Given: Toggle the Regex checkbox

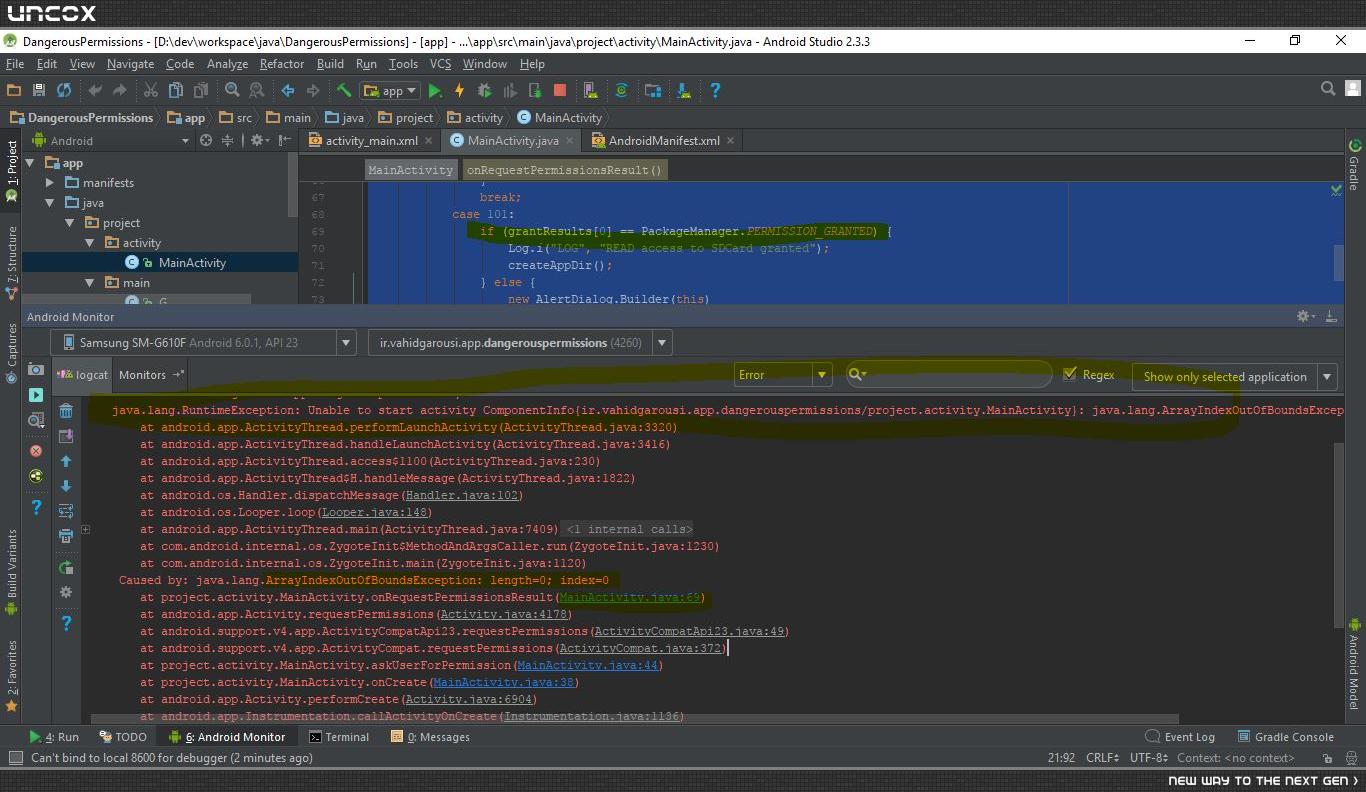Looking at the screenshot, I should (x=1070, y=374).
